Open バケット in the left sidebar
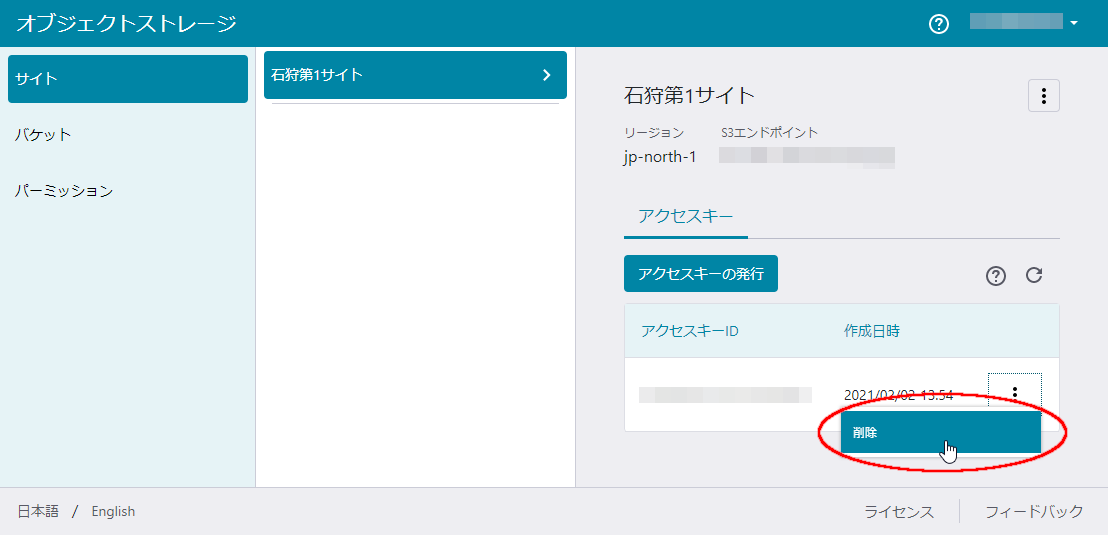 click(x=43, y=135)
